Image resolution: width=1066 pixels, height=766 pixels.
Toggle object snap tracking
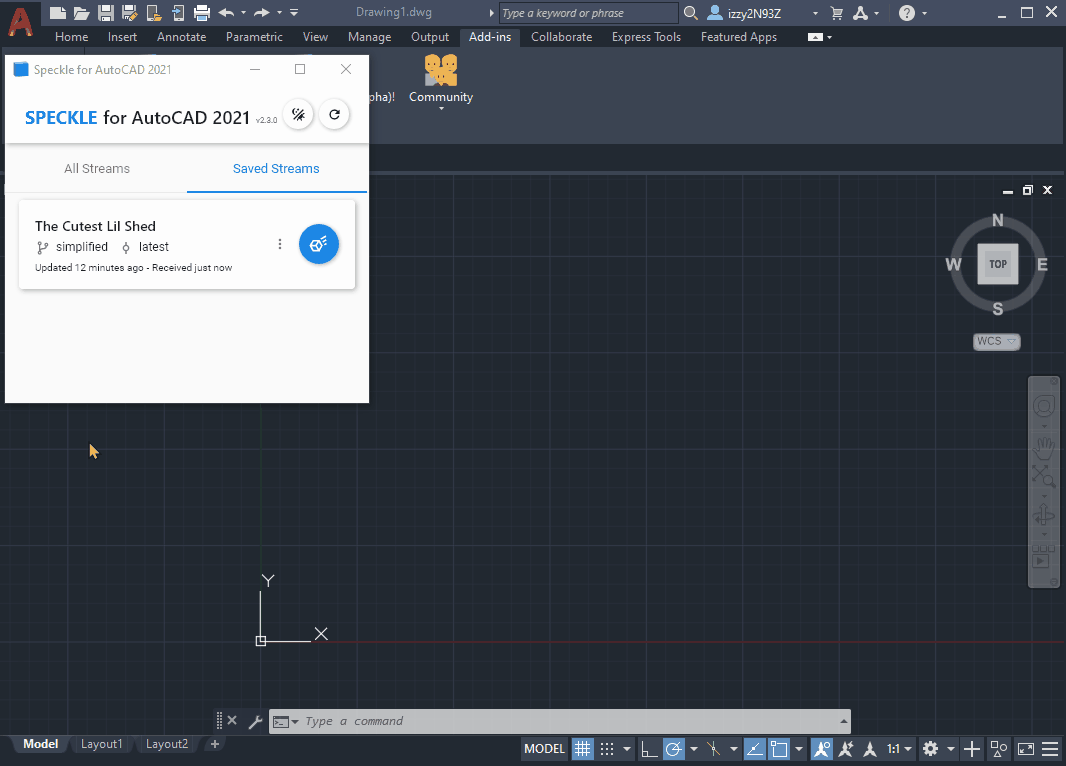(x=755, y=749)
